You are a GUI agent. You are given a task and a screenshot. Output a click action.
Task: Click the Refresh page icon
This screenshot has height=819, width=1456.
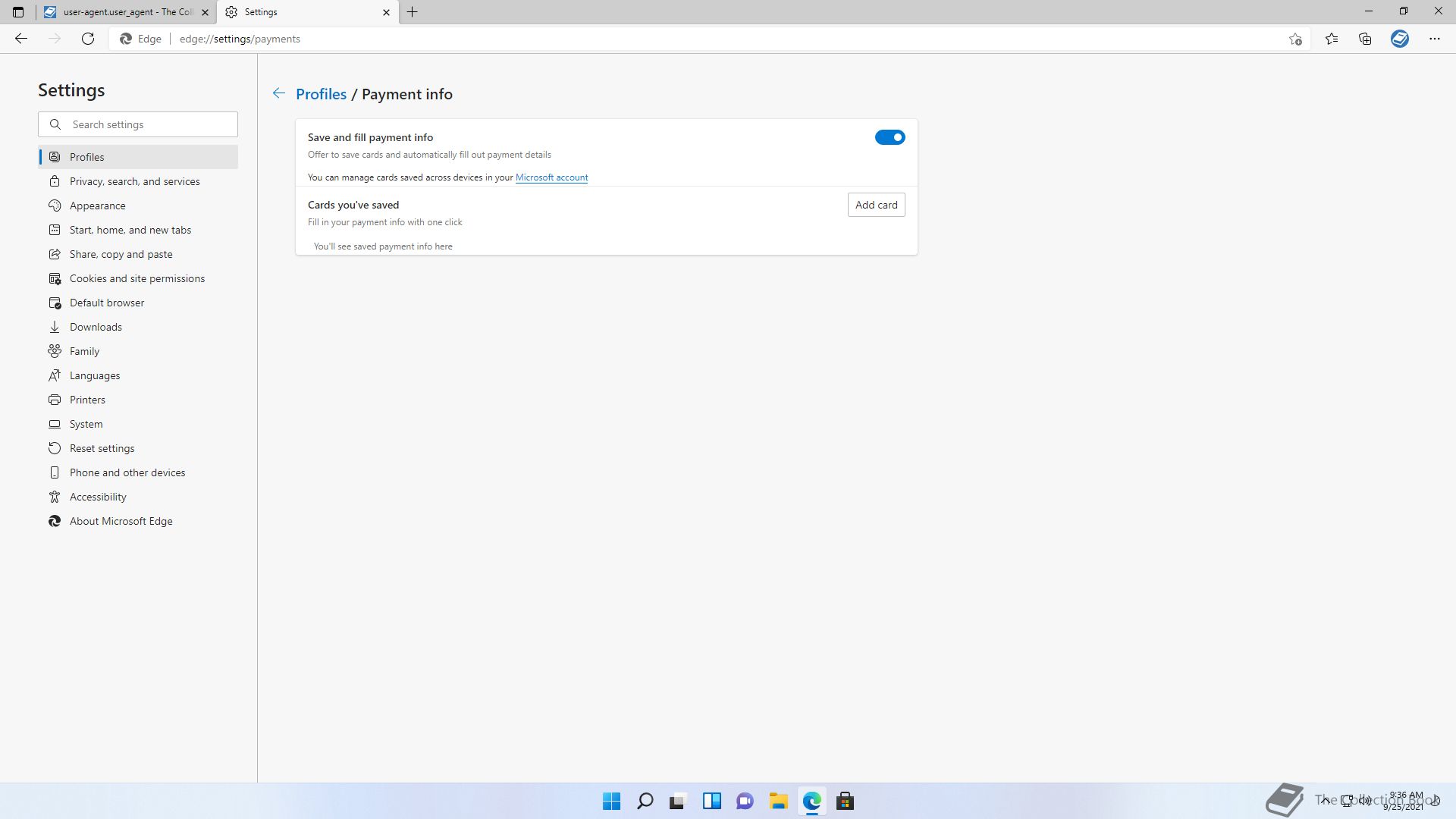point(88,39)
